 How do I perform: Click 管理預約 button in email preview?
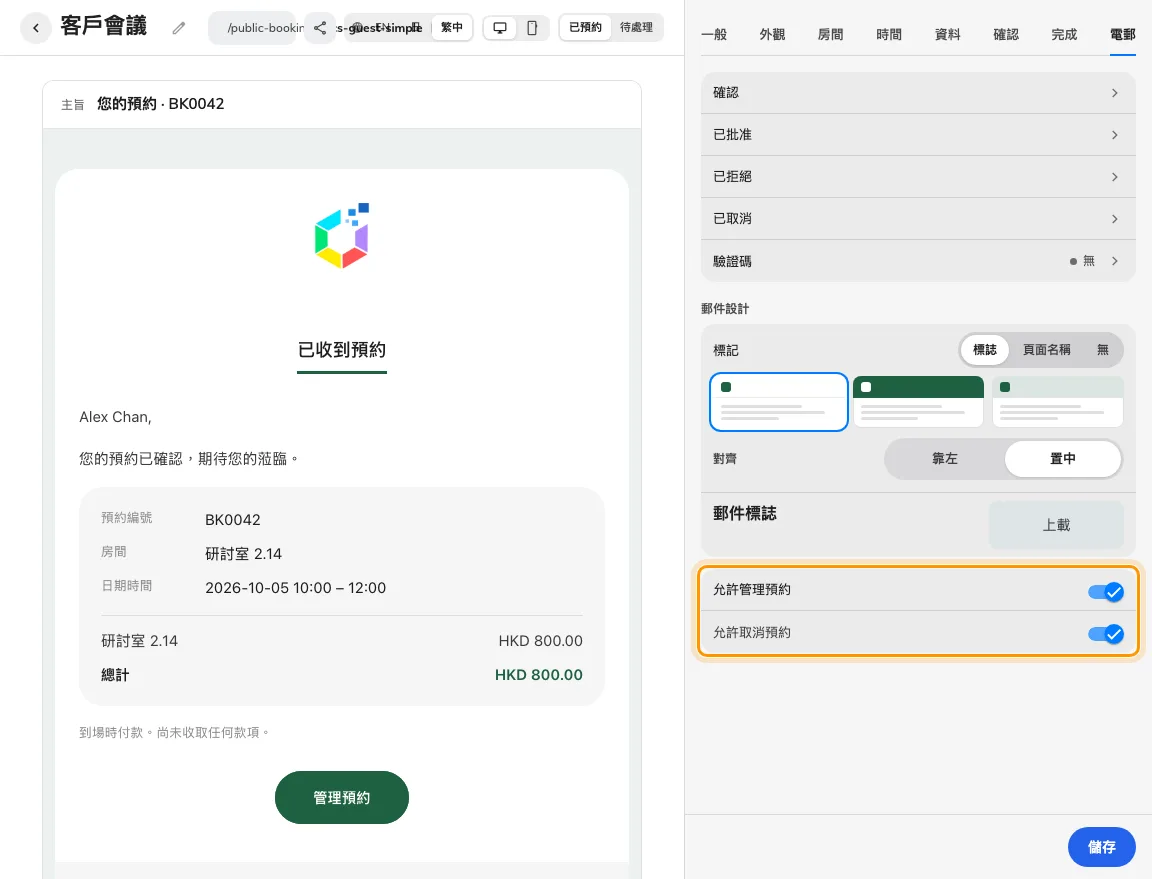pyautogui.click(x=342, y=797)
